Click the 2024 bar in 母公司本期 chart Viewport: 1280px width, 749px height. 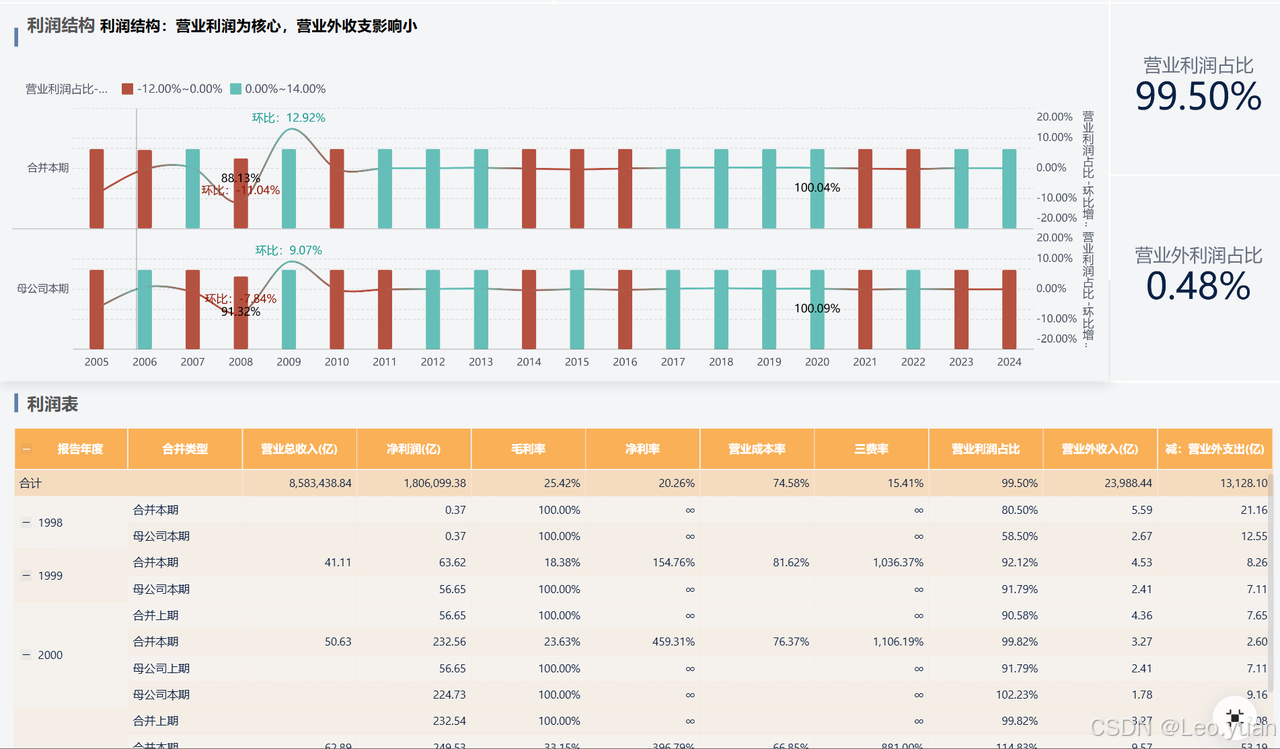(1009, 309)
